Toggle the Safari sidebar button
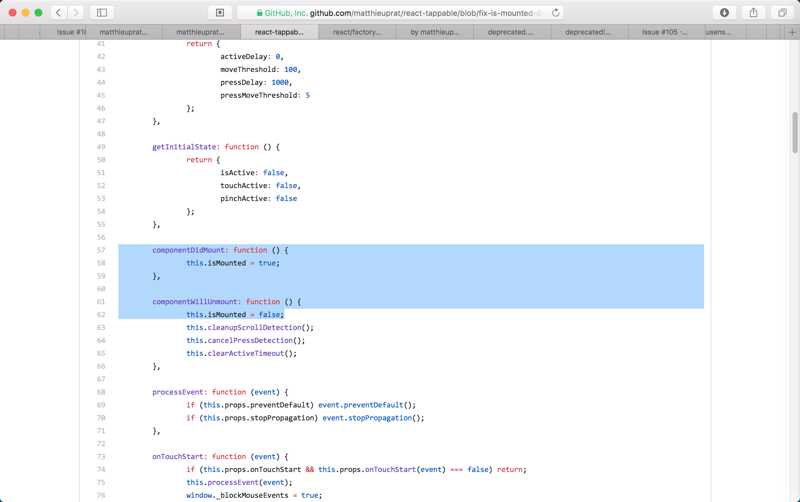This screenshot has height=502, width=800. point(102,13)
